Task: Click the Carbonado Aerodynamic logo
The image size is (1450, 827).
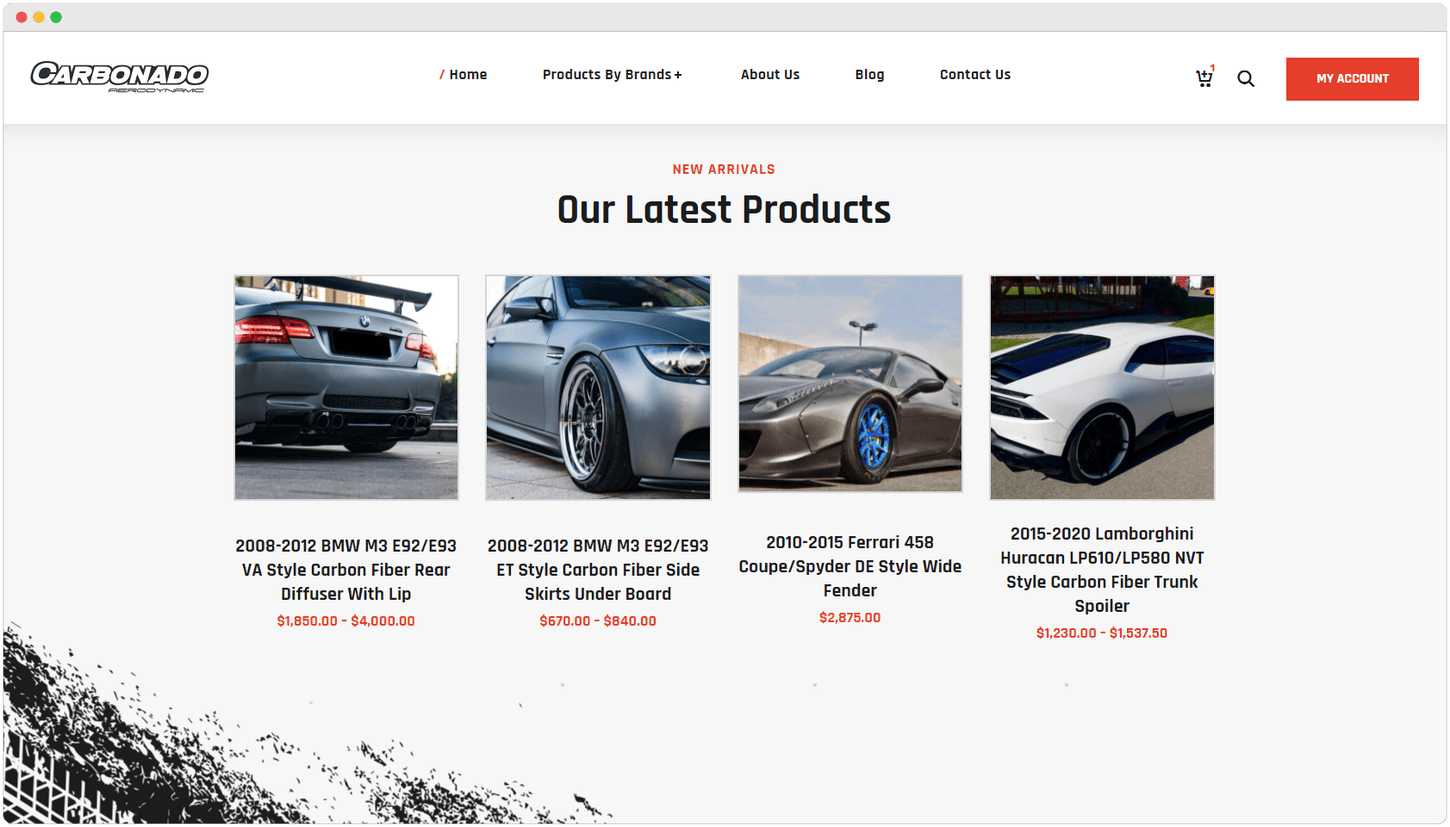Action: click(119, 77)
